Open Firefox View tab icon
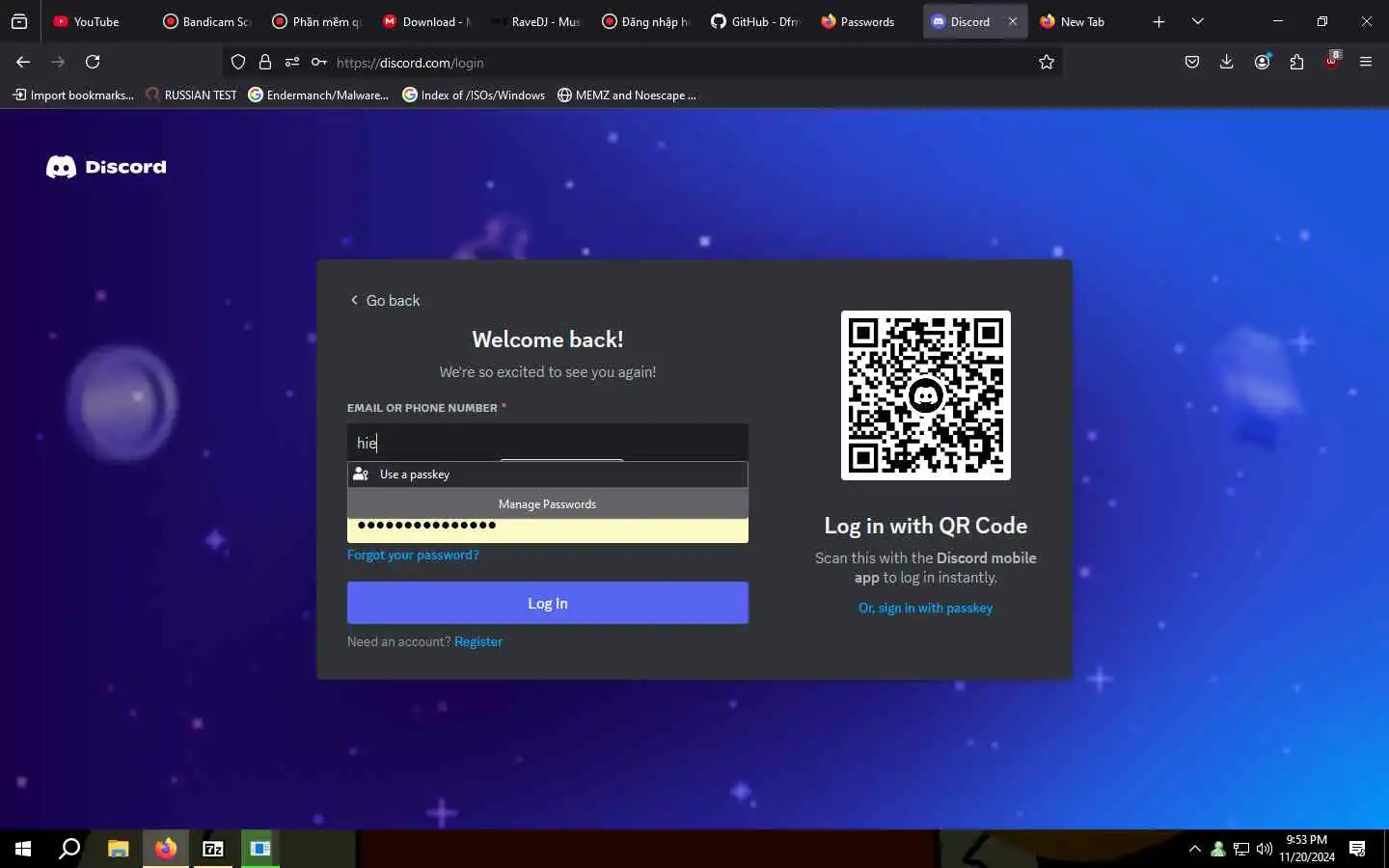Image resolution: width=1389 pixels, height=868 pixels. click(x=19, y=21)
